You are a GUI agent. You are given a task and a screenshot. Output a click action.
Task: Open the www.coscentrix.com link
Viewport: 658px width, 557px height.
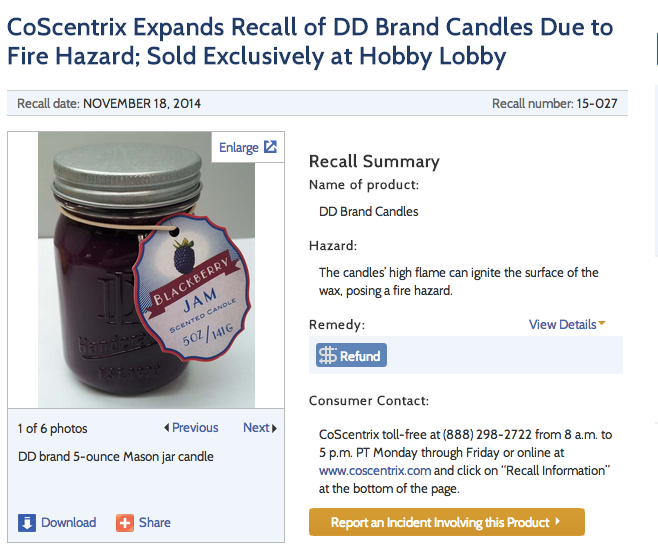pyautogui.click(x=375, y=469)
